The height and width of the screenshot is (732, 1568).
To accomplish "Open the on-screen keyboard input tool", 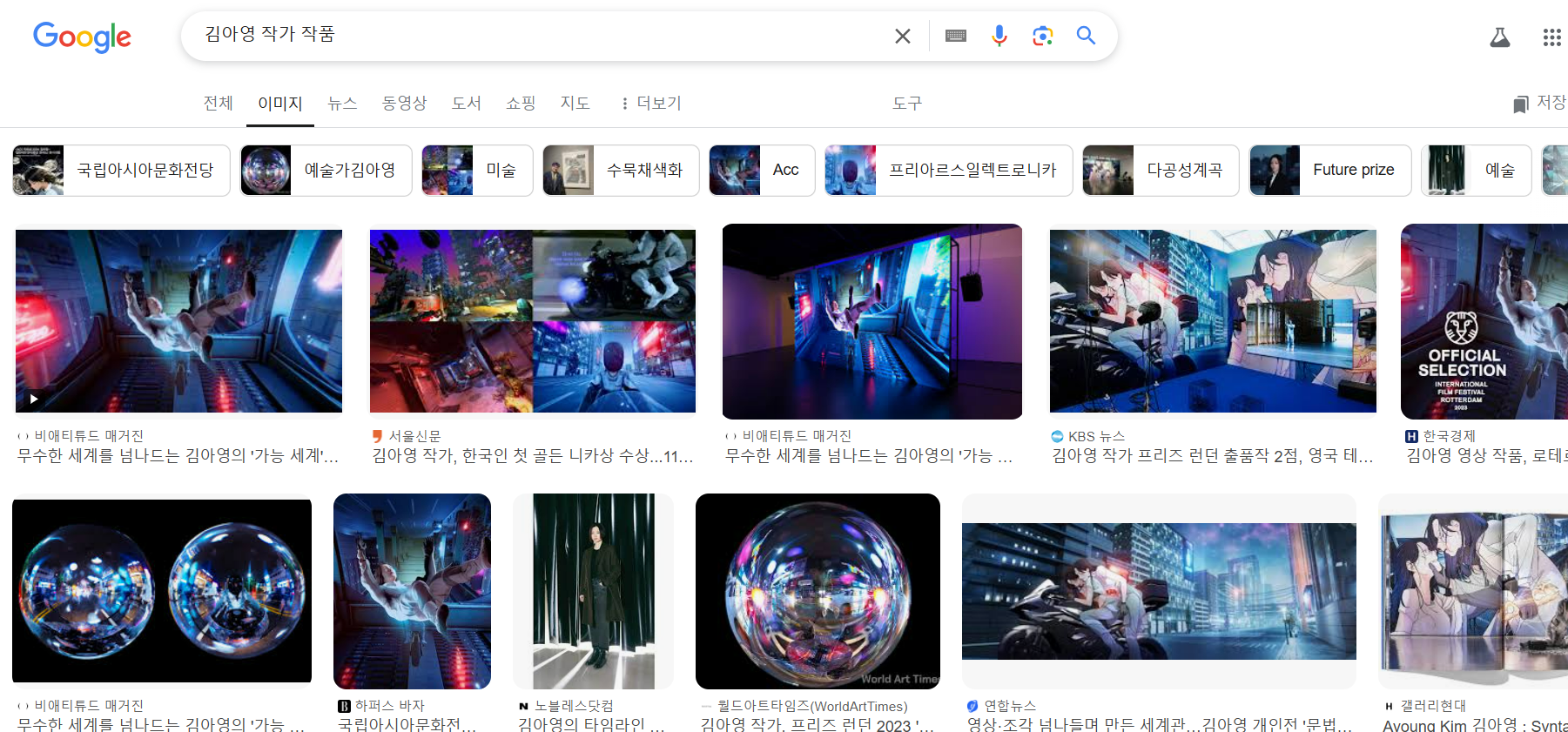I will 956,36.
